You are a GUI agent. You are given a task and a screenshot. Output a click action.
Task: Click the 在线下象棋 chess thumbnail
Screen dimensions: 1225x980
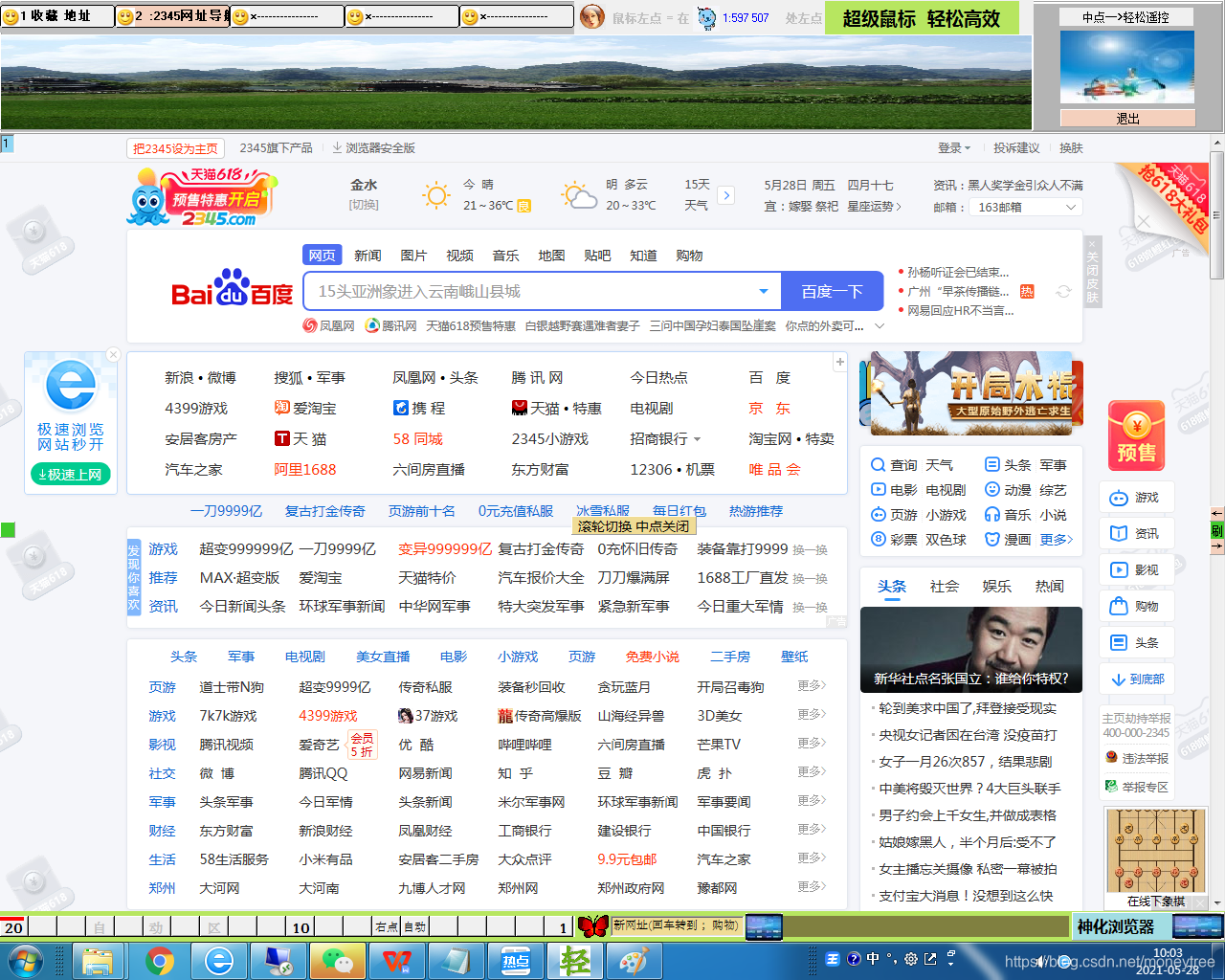[1155, 857]
